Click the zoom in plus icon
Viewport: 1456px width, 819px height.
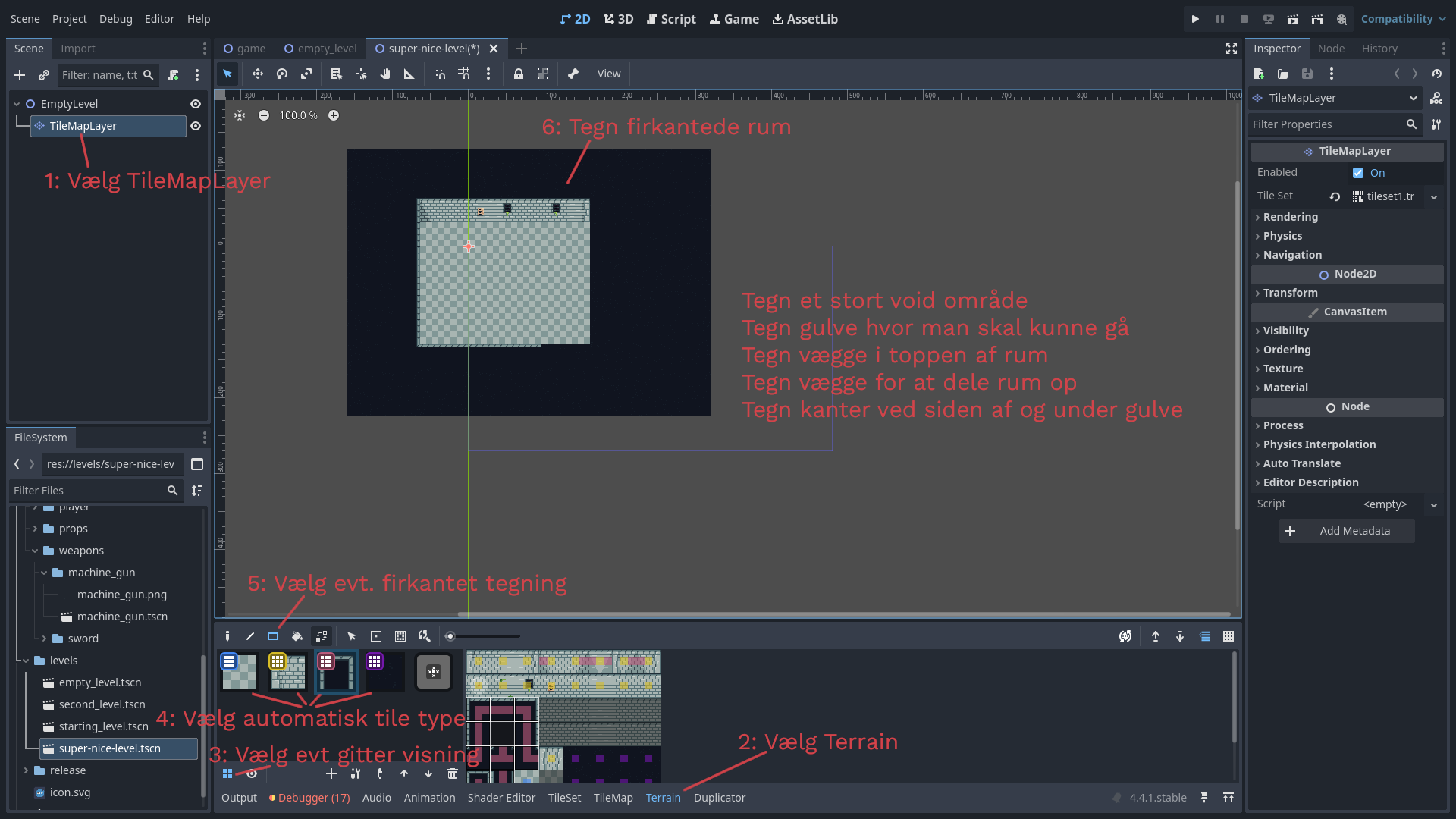[x=334, y=115]
